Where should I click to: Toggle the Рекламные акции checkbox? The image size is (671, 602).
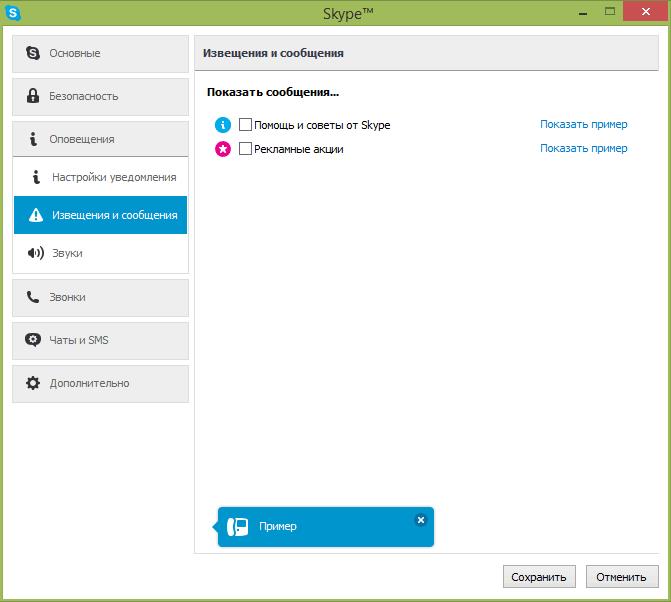click(246, 149)
